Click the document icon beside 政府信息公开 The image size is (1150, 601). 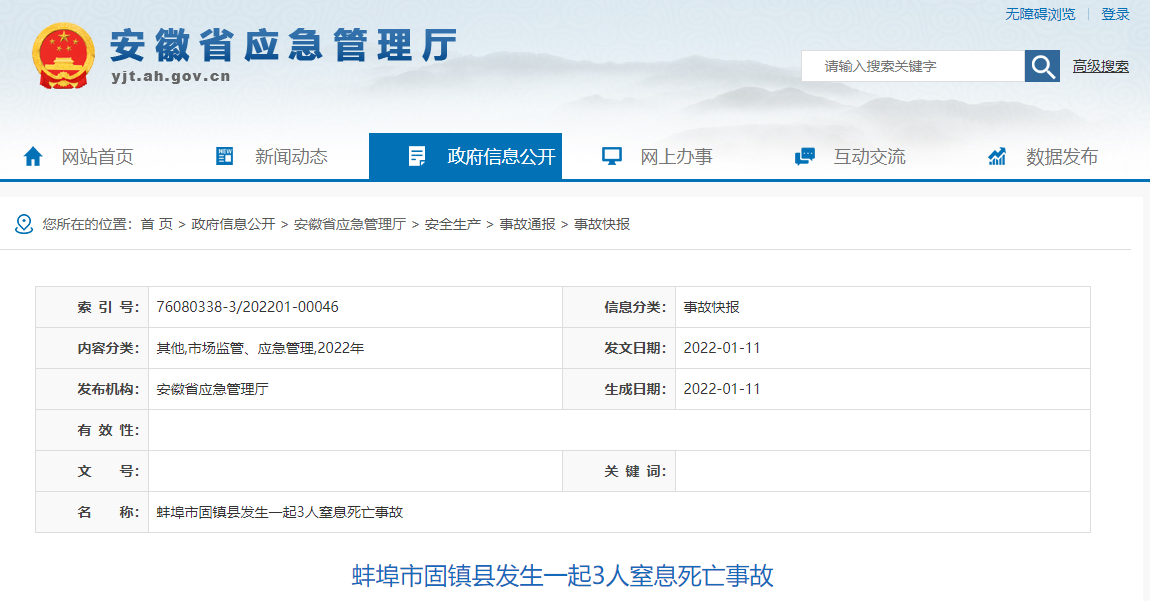417,156
